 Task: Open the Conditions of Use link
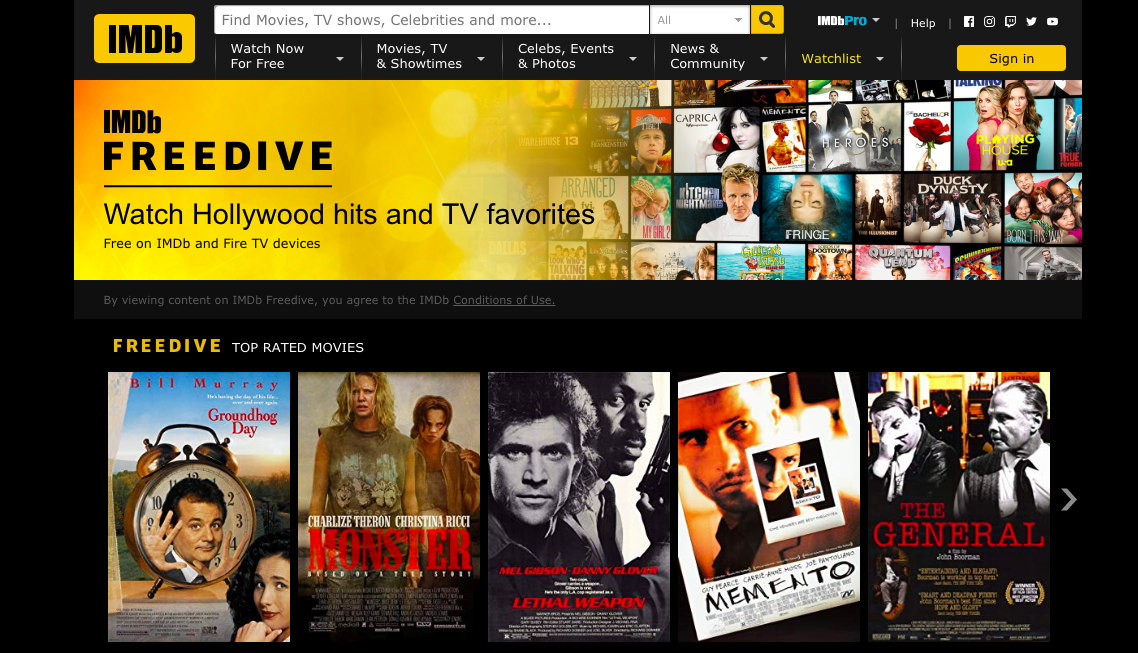tap(504, 300)
